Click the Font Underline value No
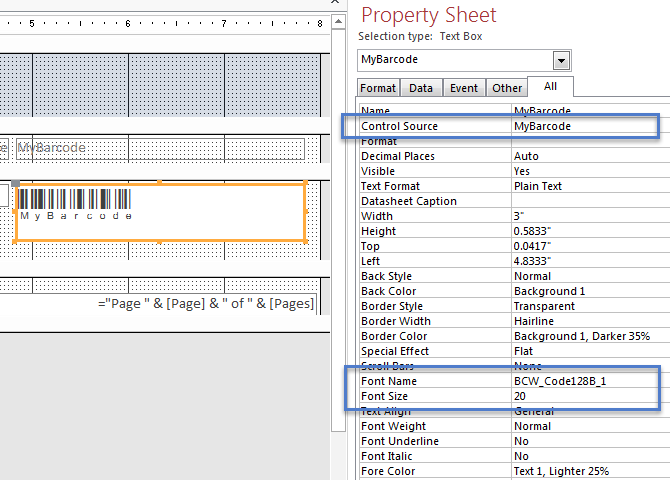 [521, 441]
